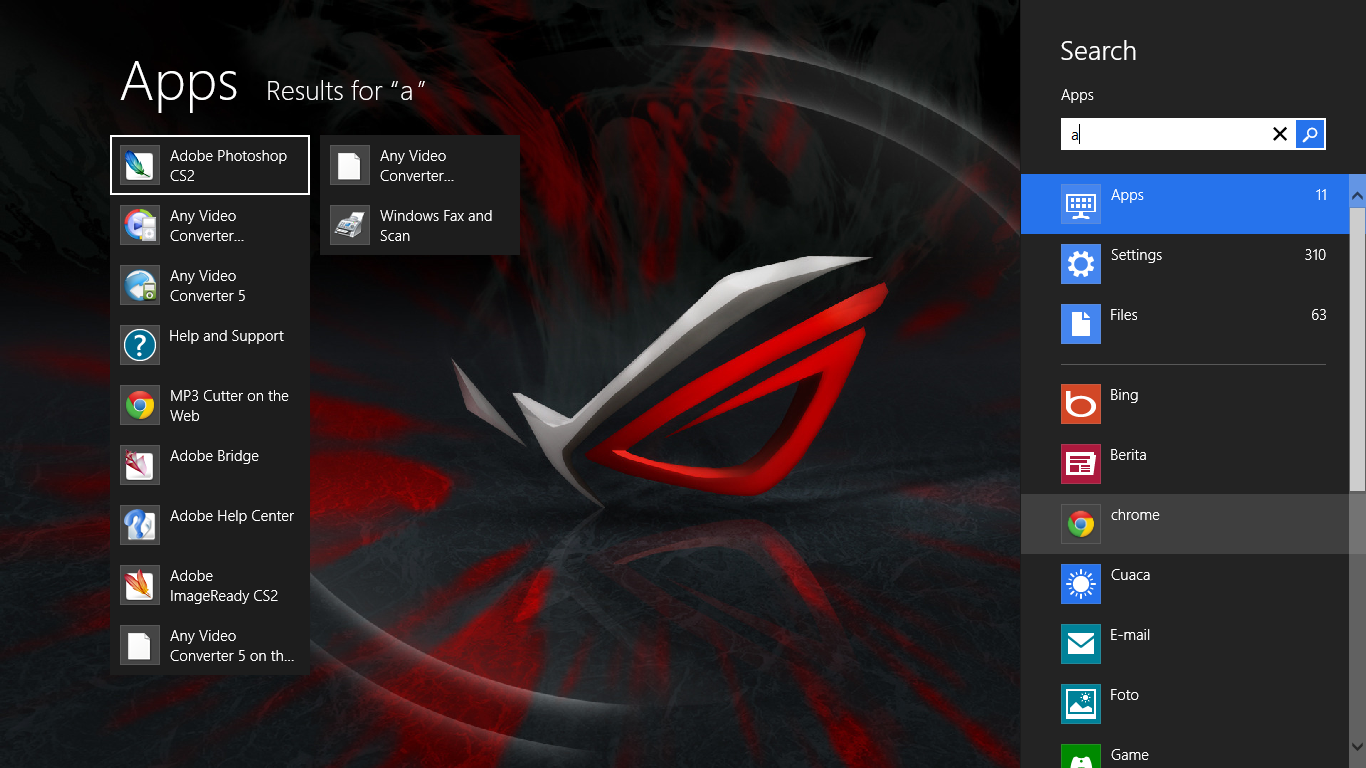Open the Help and Support question mark icon
1366x768 pixels.
pyautogui.click(x=140, y=345)
